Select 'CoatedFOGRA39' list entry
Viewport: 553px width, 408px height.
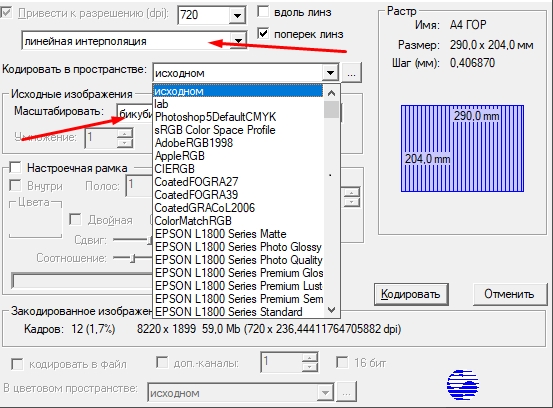click(196, 195)
